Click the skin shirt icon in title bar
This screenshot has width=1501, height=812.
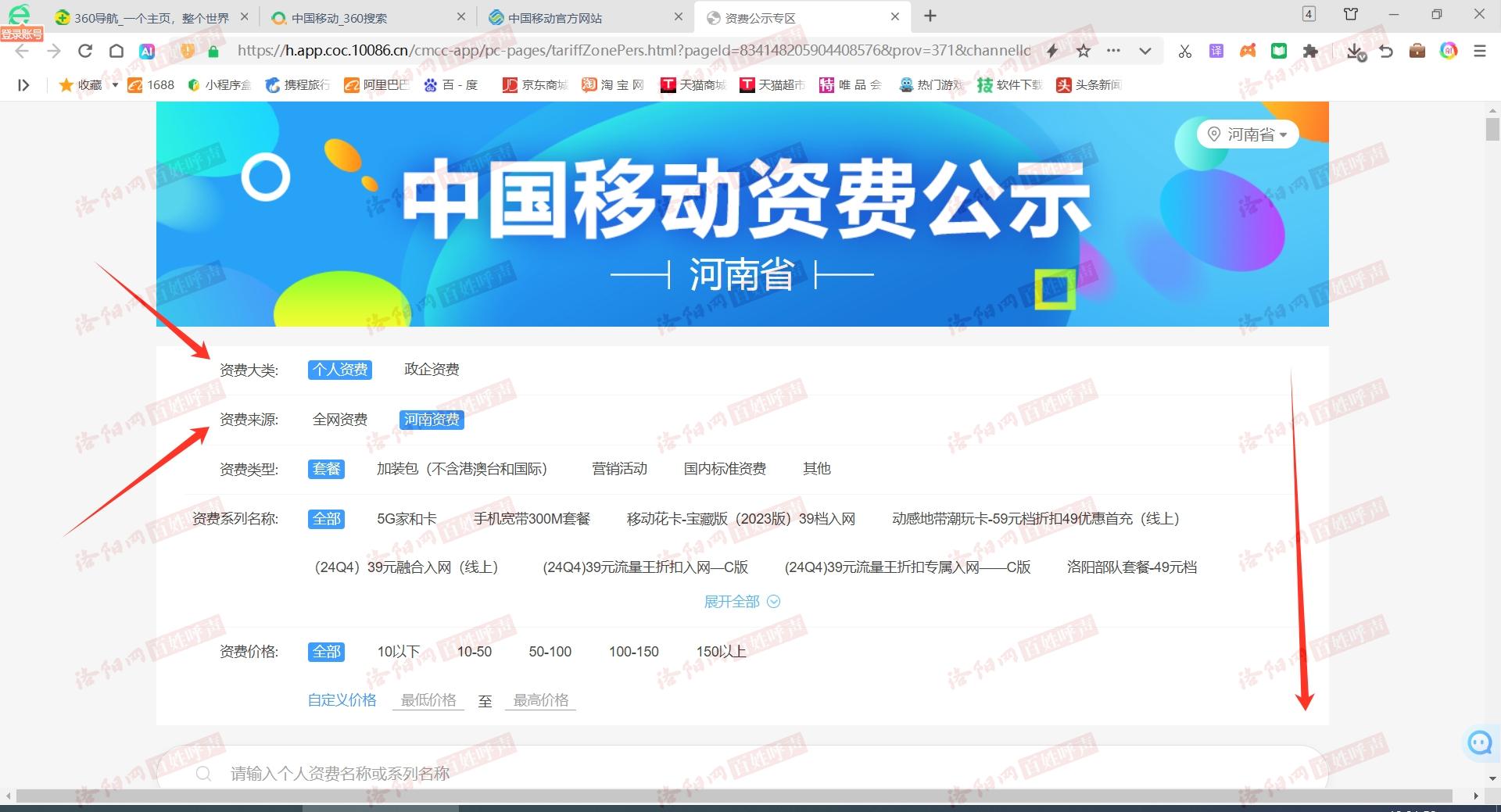1351,14
